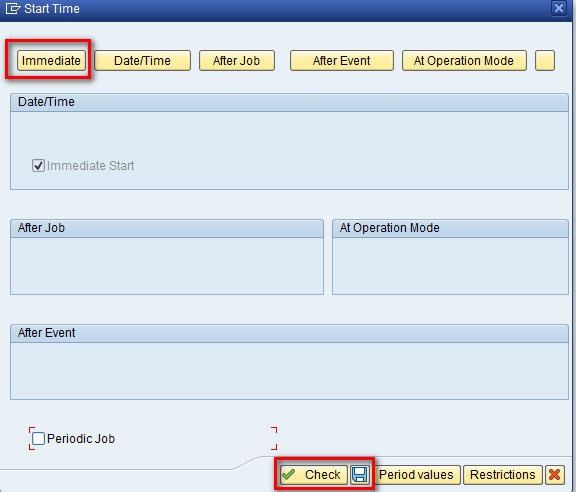Click the Start Time dialog title icon

click(x=13, y=8)
